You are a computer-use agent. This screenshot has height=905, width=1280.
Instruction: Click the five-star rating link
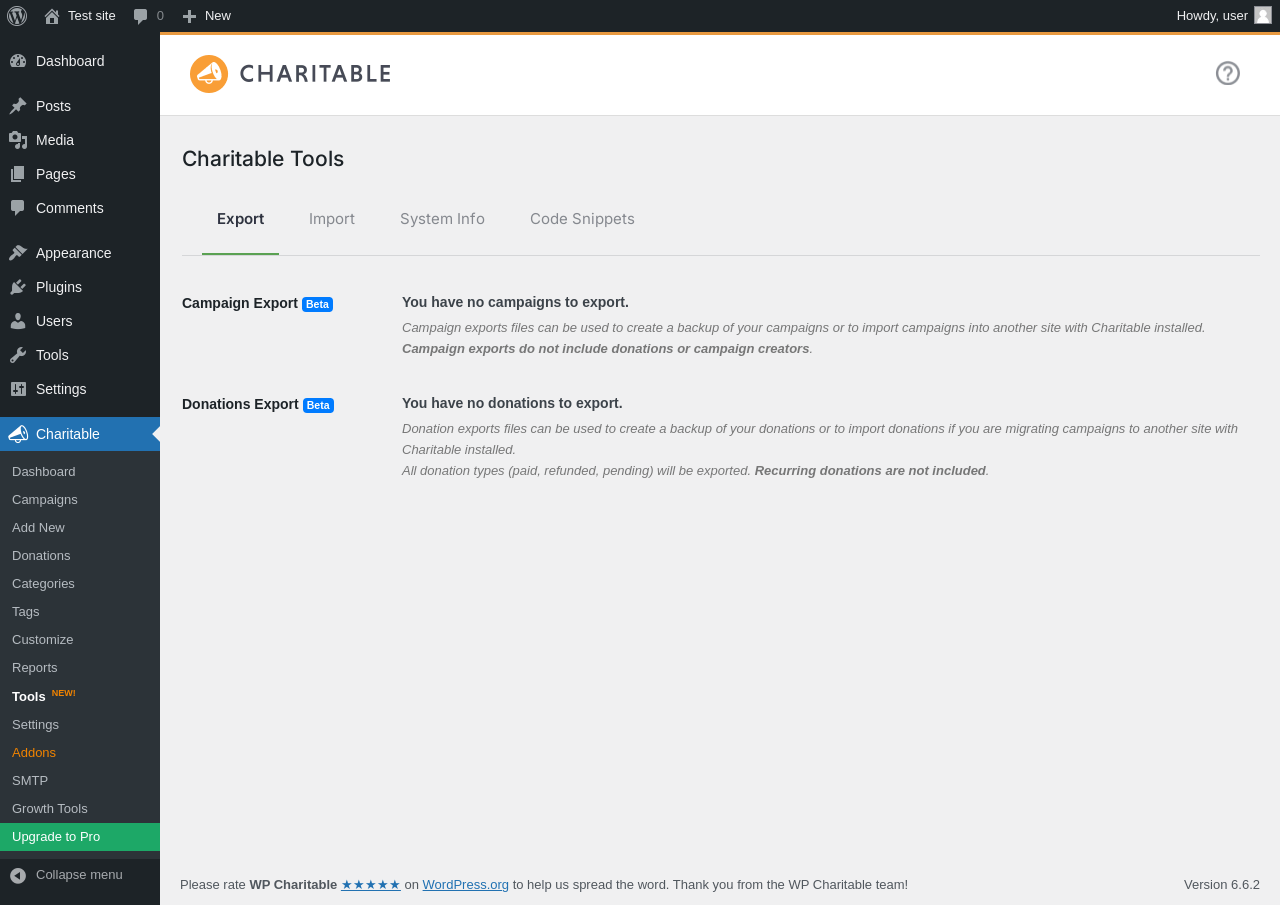[x=371, y=884]
